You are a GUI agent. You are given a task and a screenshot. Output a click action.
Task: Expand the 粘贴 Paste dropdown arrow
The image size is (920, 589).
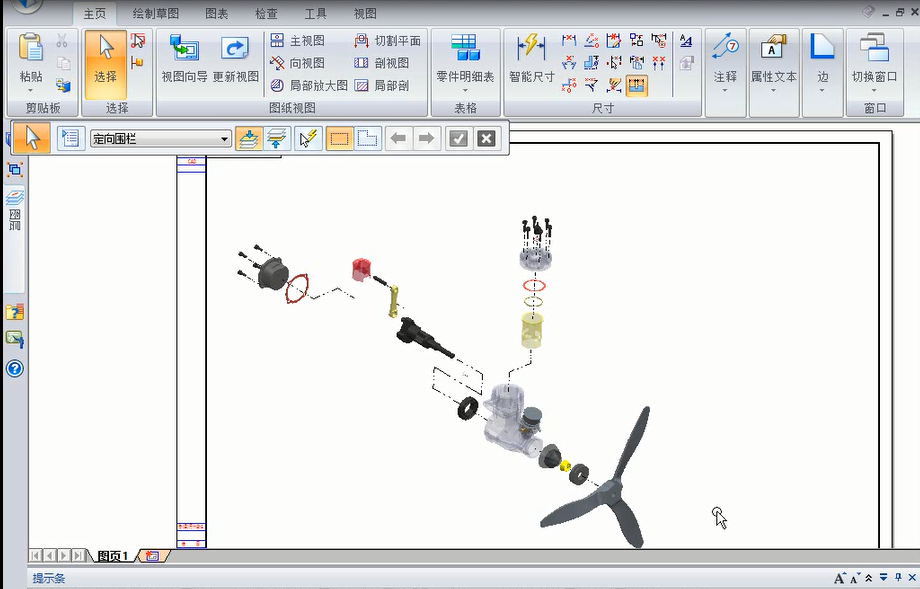tap(31, 91)
